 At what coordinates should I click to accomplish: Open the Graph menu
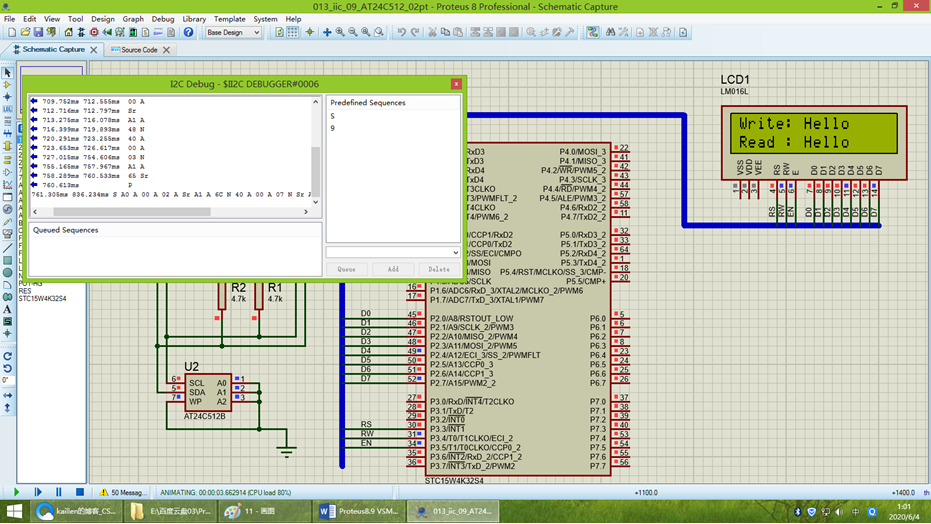pos(133,19)
